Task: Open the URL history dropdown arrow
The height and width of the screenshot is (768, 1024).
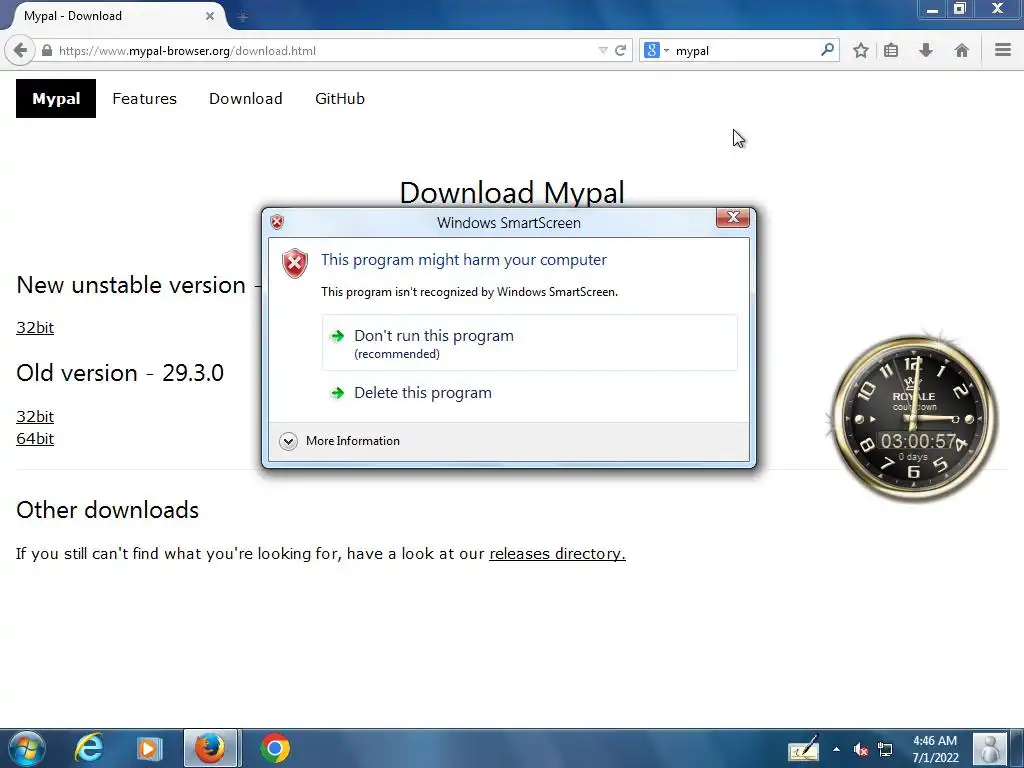Action: tap(603, 50)
